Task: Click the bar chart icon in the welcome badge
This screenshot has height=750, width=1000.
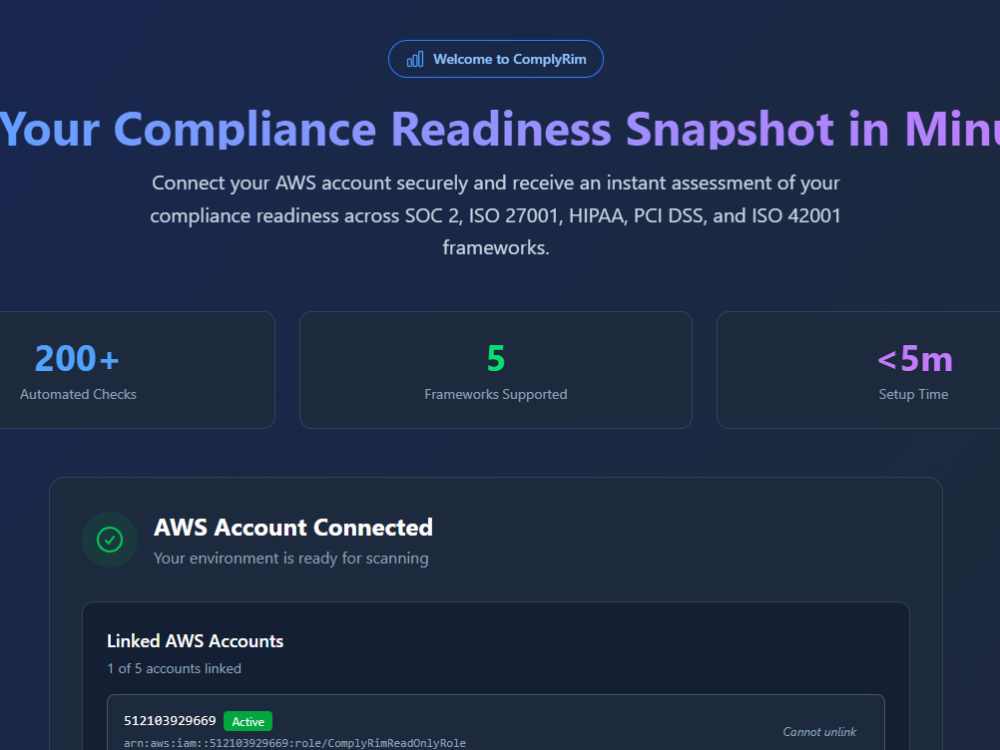Action: pyautogui.click(x=415, y=59)
